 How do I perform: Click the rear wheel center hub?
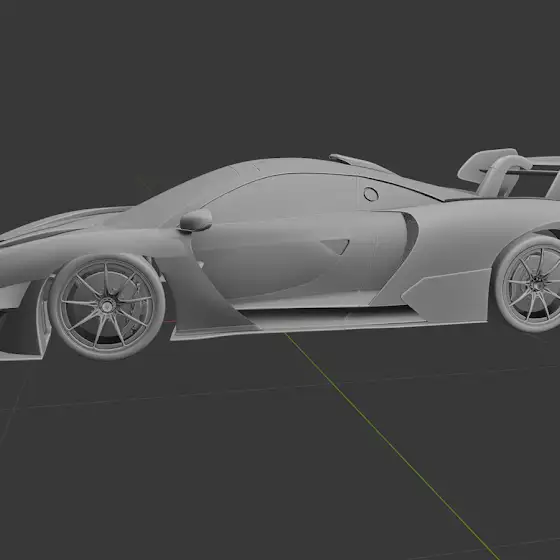click(536, 286)
